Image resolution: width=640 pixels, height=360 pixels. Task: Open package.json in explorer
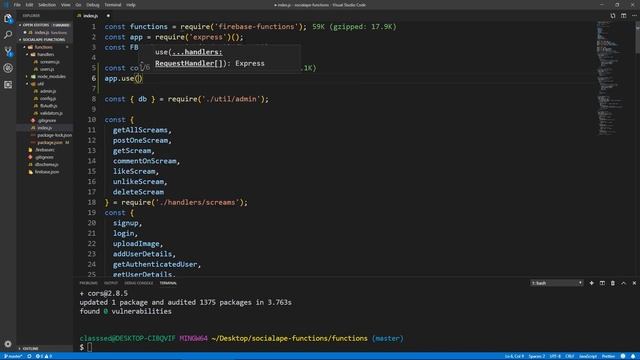[50, 143]
